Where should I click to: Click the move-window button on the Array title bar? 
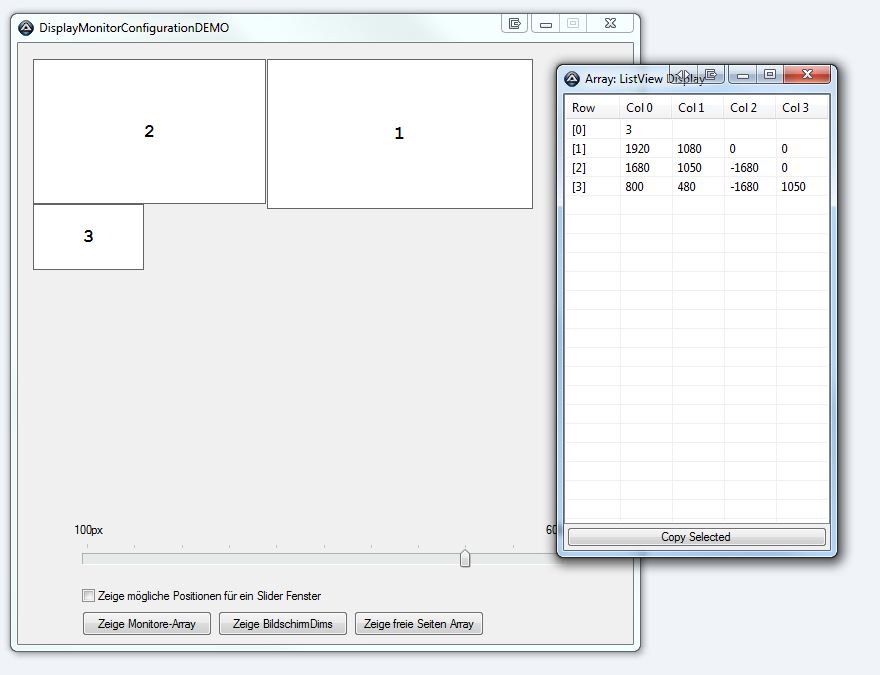coord(710,75)
